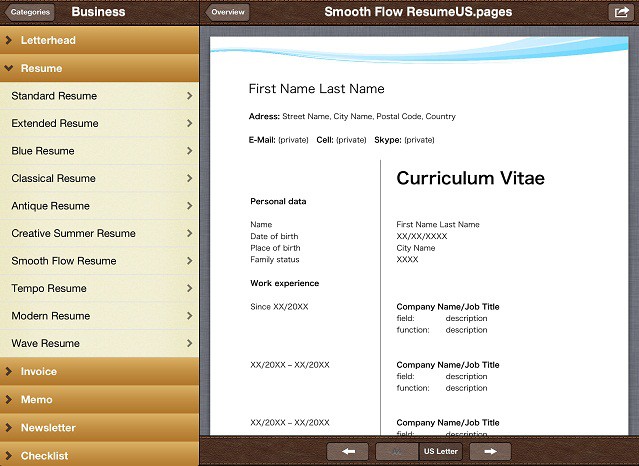639x466 pixels.
Task: Expand the Invoice section
Action: (x=99, y=371)
